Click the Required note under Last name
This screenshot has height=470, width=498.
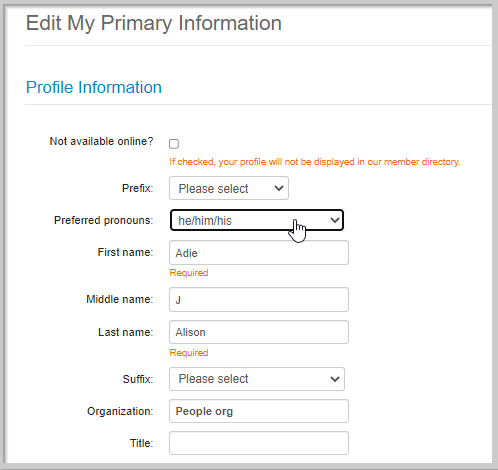coord(189,353)
